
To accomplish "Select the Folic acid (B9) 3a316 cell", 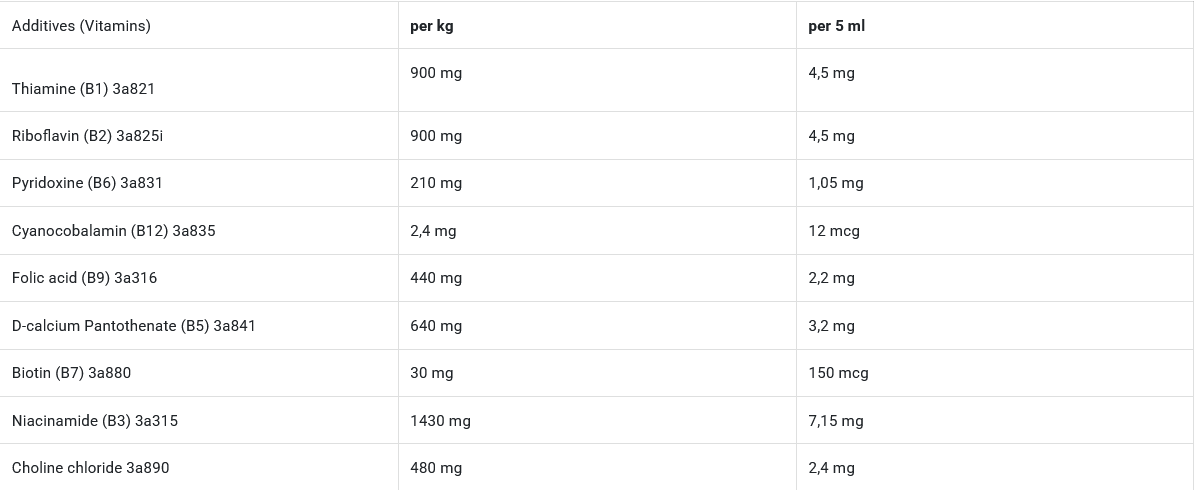I will [84, 278].
